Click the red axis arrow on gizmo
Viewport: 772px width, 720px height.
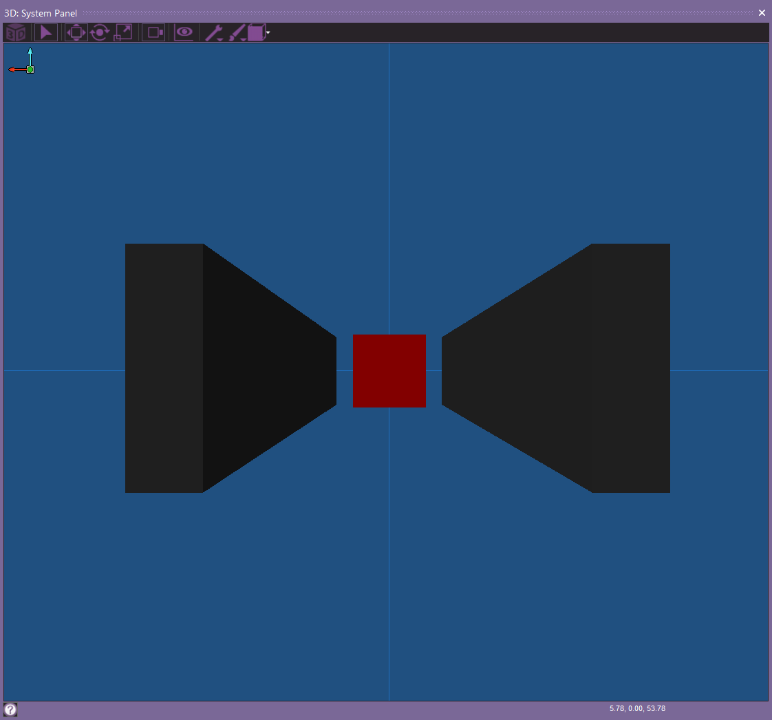14,70
